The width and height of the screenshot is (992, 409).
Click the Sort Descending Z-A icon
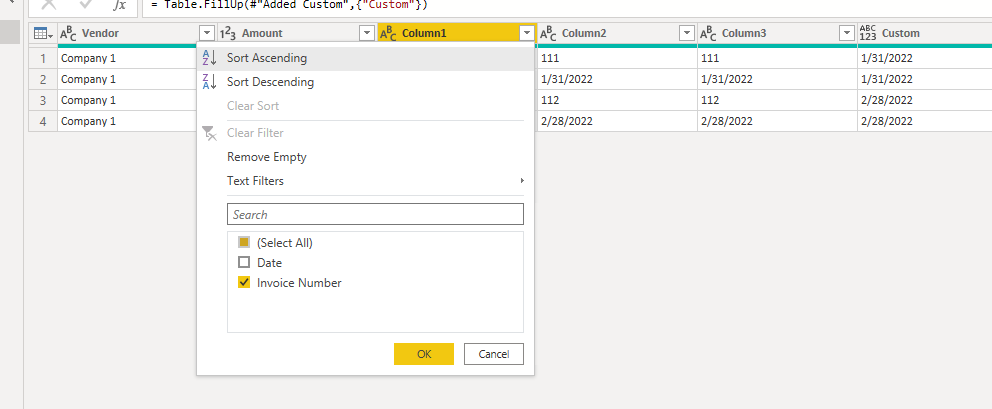point(209,82)
